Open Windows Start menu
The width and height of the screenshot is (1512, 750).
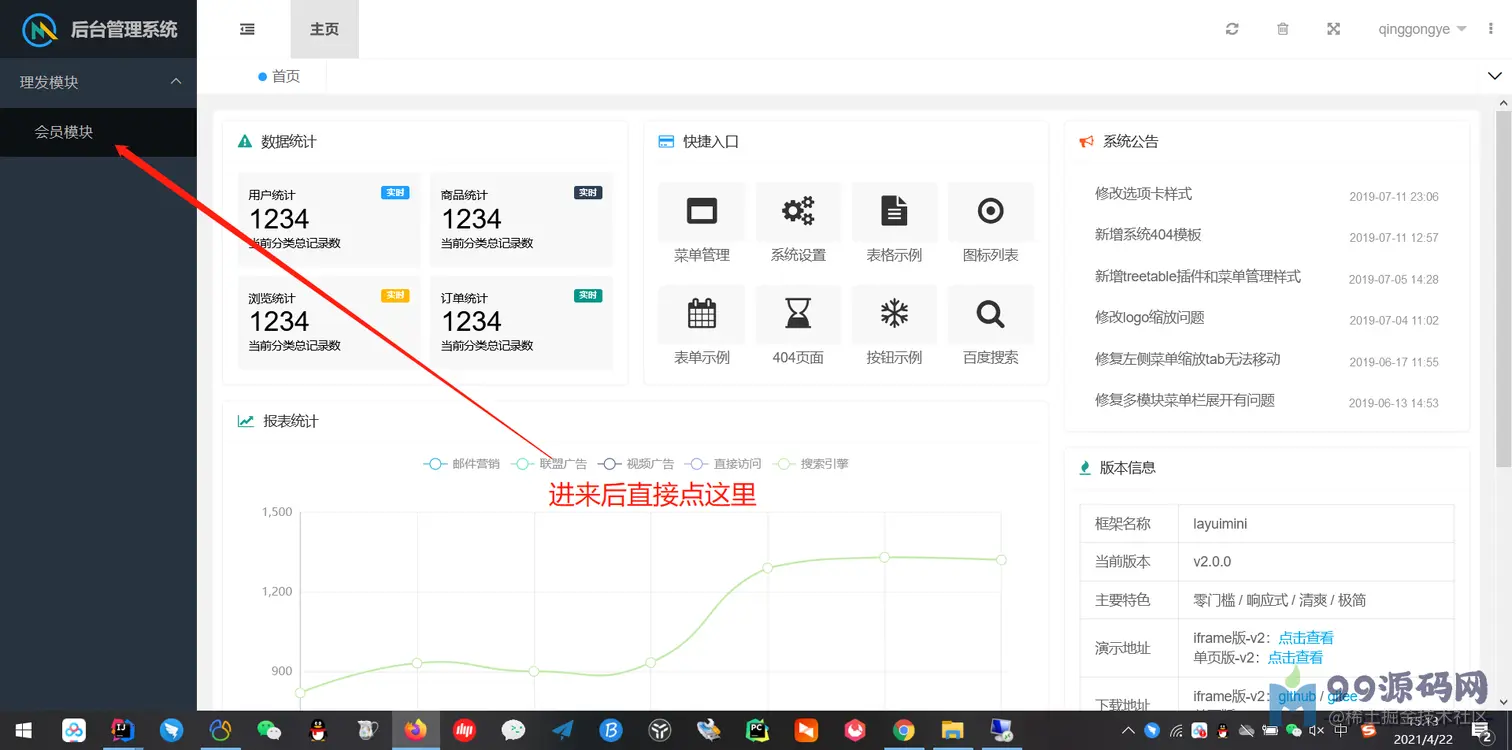coord(22,731)
